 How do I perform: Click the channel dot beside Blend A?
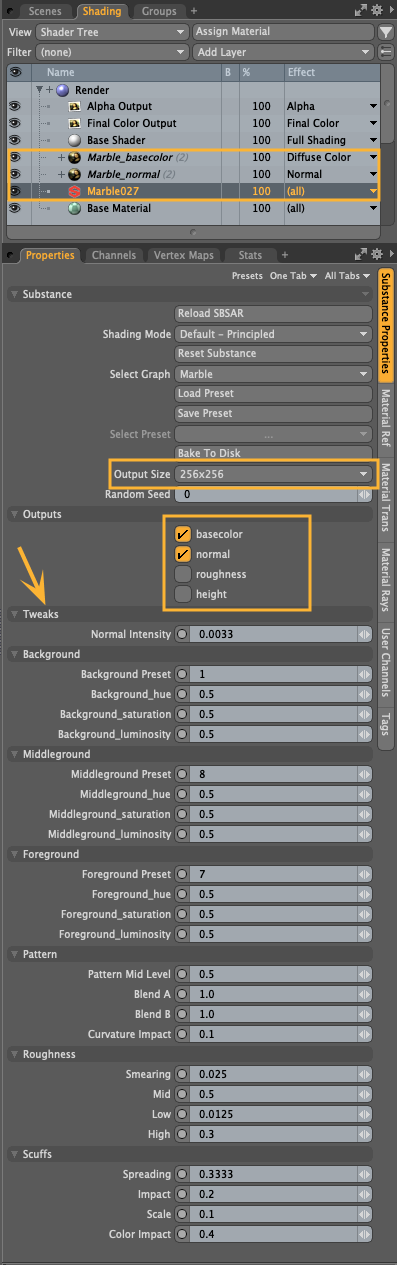pyautogui.click(x=182, y=994)
